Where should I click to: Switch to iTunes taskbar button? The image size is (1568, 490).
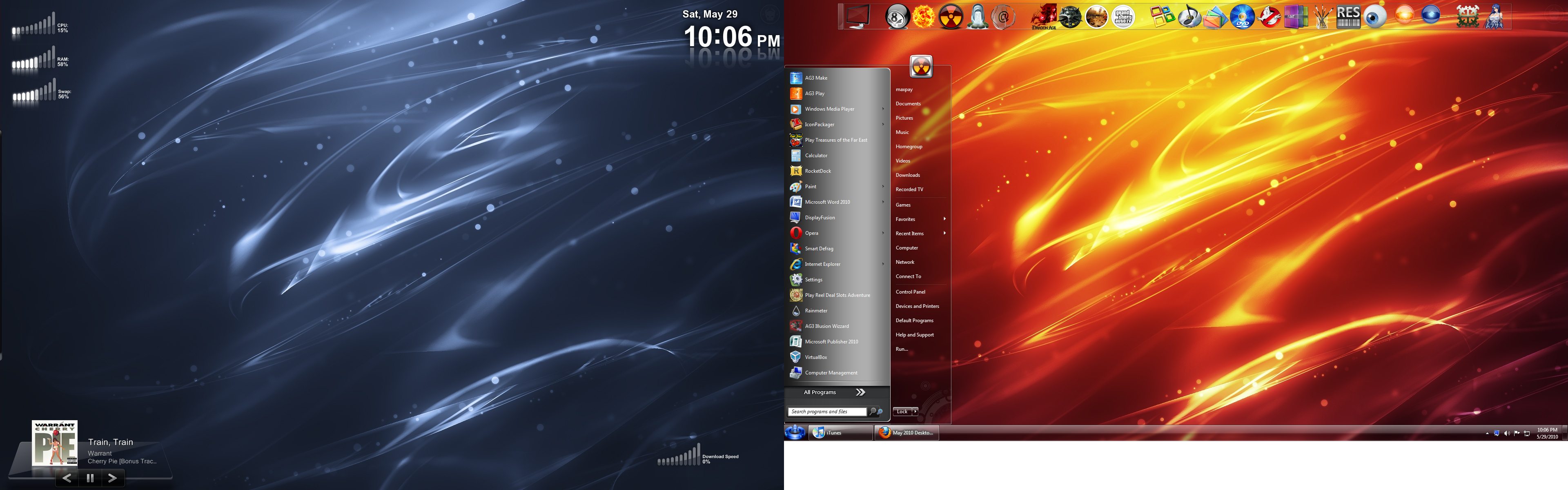click(x=840, y=433)
